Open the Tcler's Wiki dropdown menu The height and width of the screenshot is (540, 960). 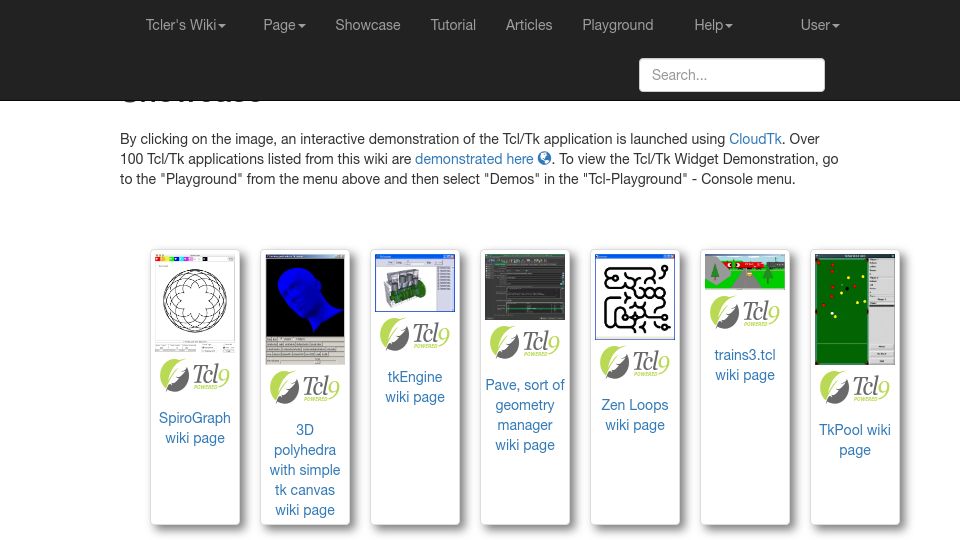coord(186,25)
